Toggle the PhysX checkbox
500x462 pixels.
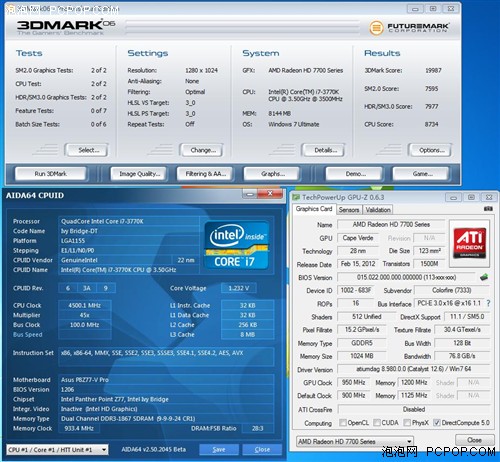(x=407, y=423)
